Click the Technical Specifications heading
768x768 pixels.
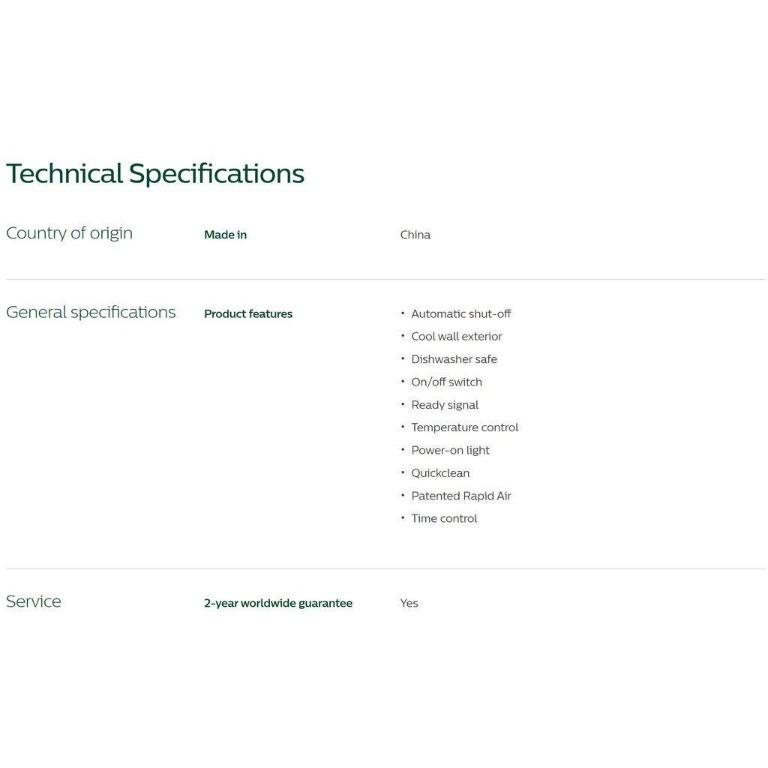pyautogui.click(x=155, y=174)
